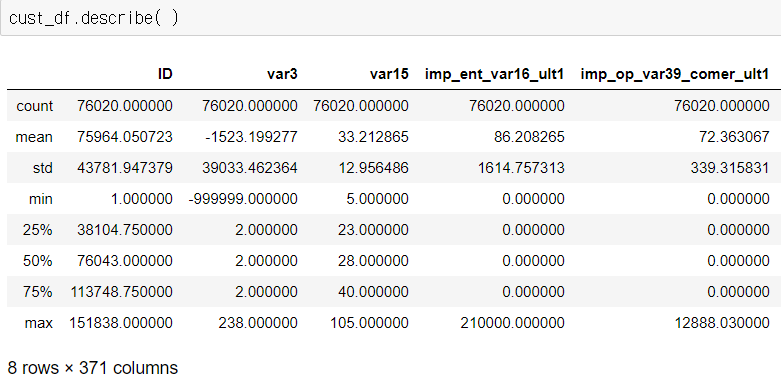This screenshot has width=781, height=385.
Task: Click var15 25% value 23.000000
Action: (x=374, y=230)
